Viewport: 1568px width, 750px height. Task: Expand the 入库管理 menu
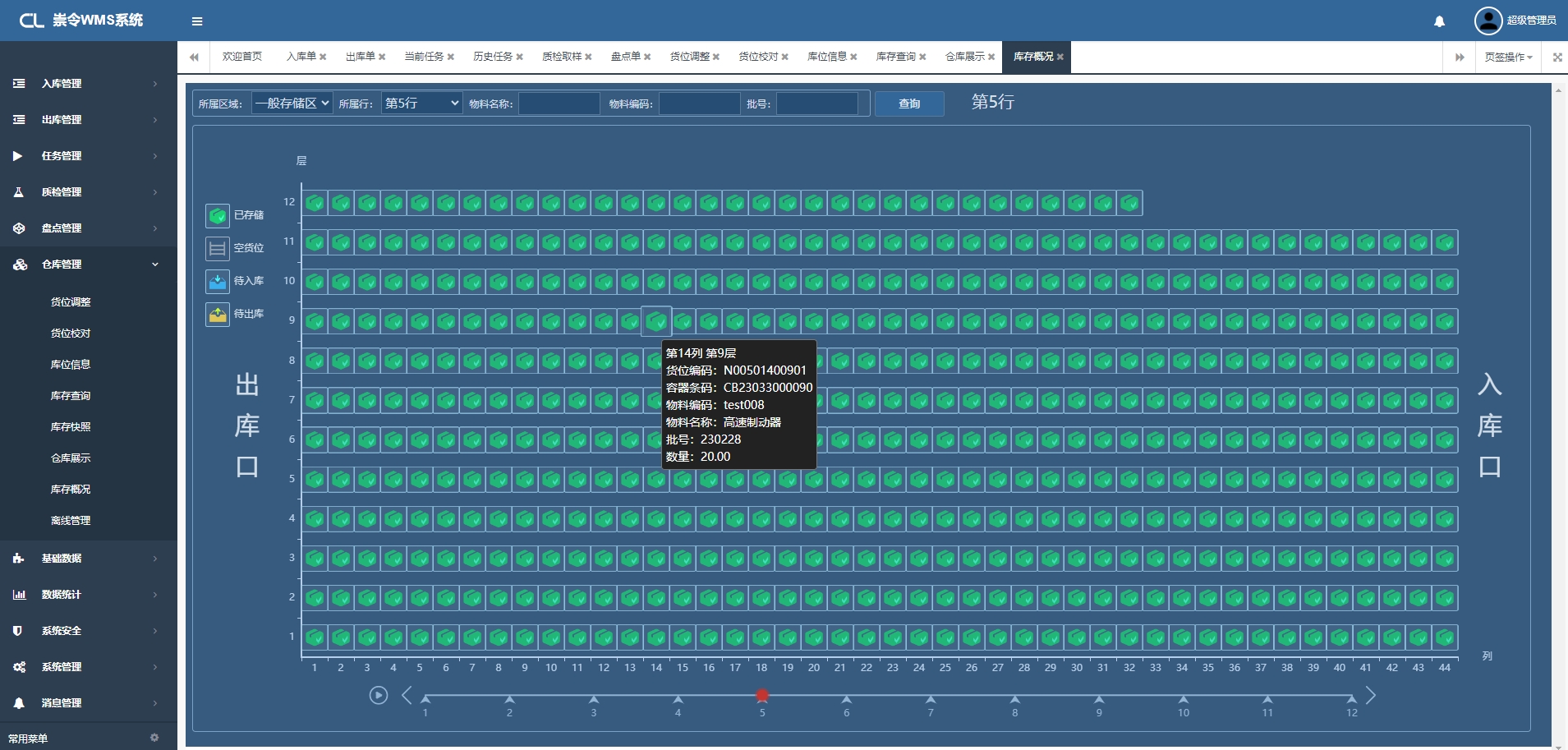88,84
